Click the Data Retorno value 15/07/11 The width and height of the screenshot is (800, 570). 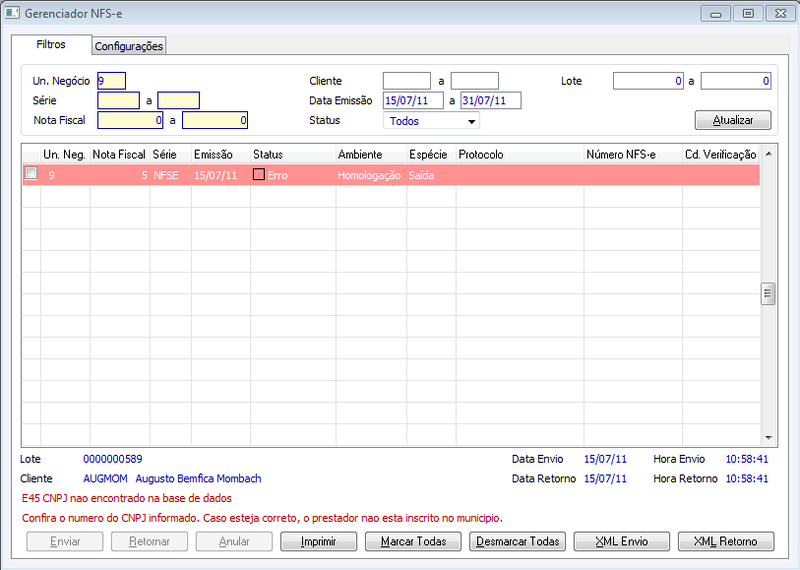click(x=605, y=478)
